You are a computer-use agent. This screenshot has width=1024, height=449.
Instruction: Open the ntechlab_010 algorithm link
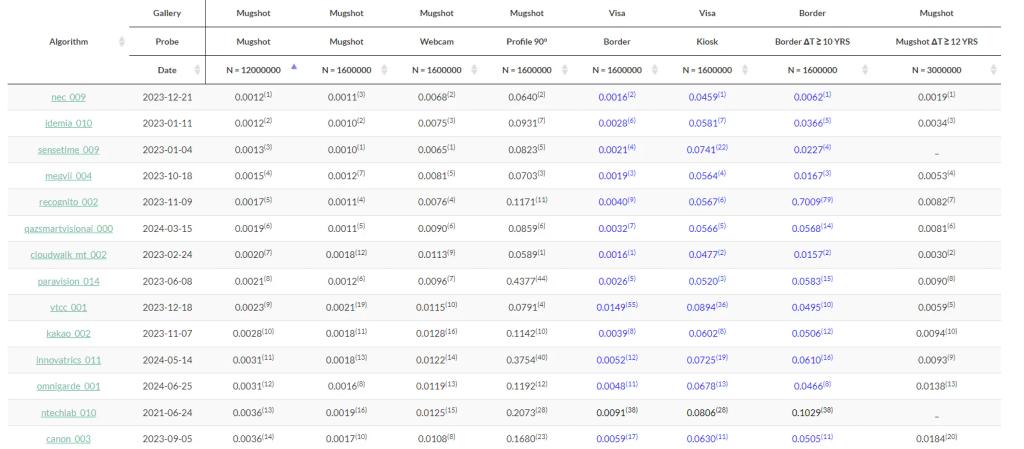[x=69, y=412]
